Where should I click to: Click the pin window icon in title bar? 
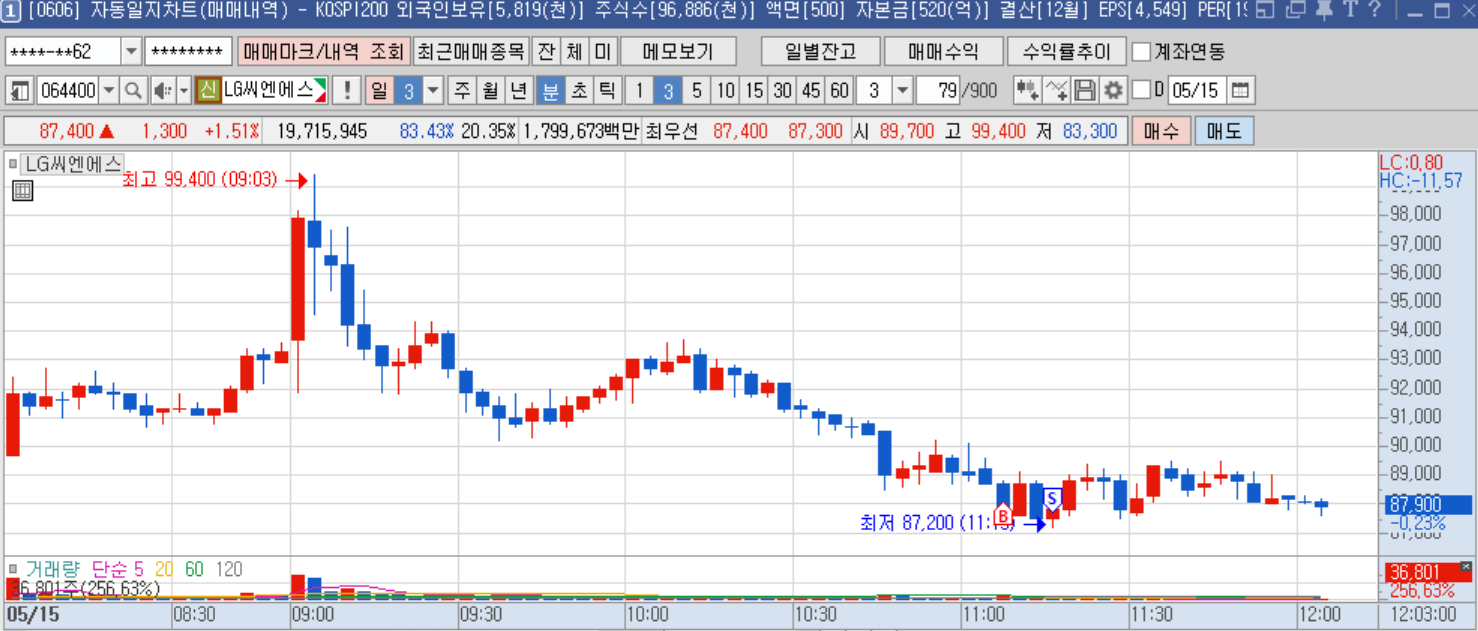[x=1323, y=11]
